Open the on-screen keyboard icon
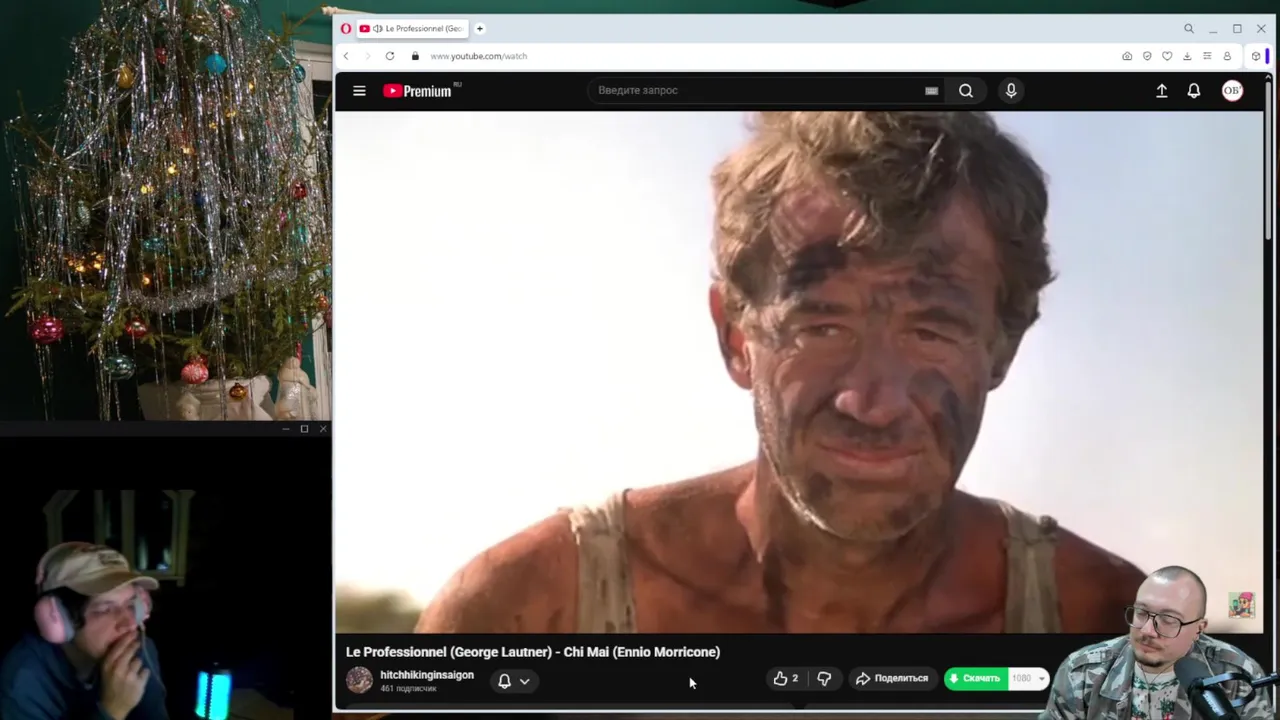The height and width of the screenshot is (720, 1280). pyautogui.click(x=931, y=91)
